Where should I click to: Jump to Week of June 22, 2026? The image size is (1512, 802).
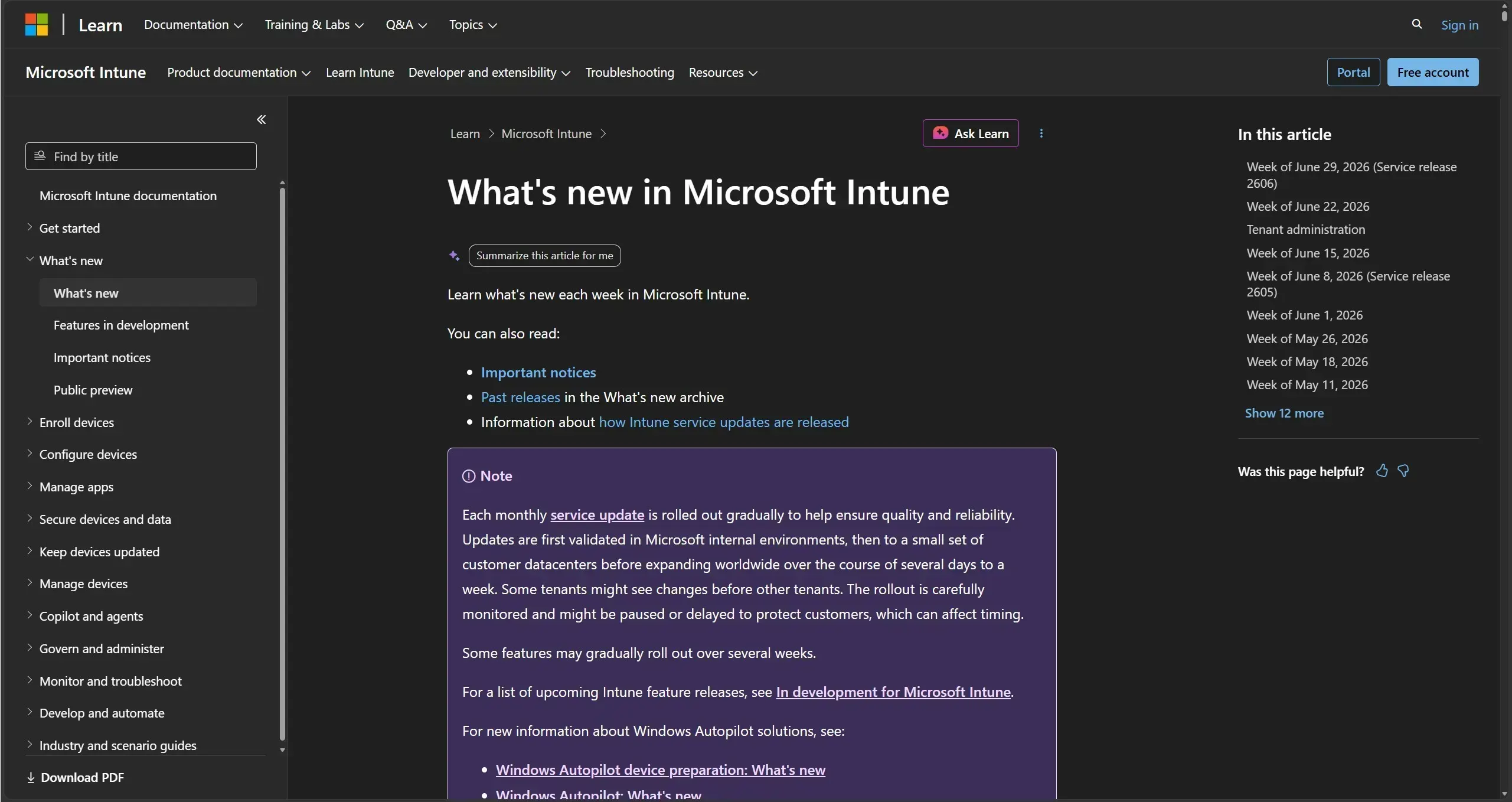(x=1308, y=206)
